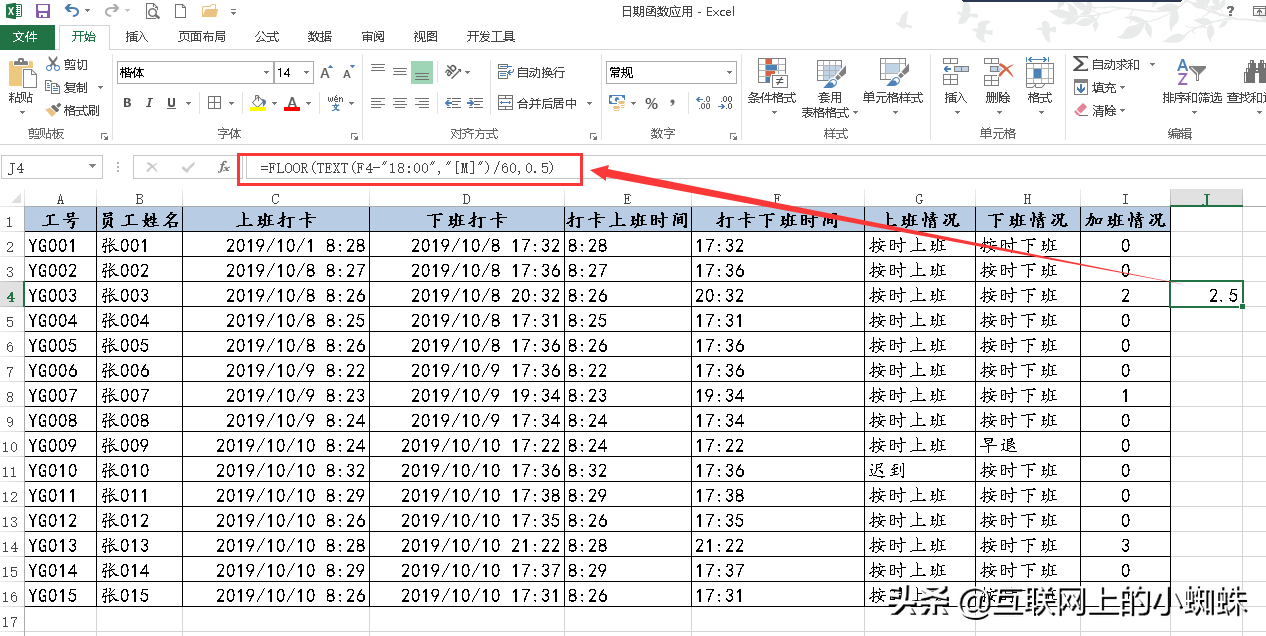Undo the last action in the quick access toolbar

[72, 12]
